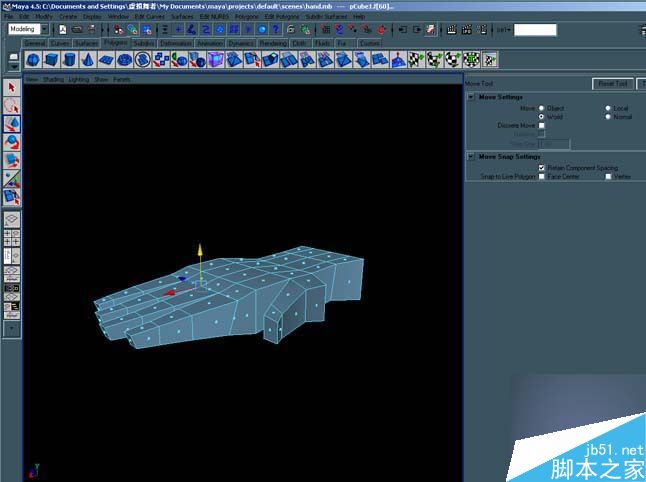Toggle the Retain Component Spacing checkbox
This screenshot has height=482, width=646.
tap(541, 168)
